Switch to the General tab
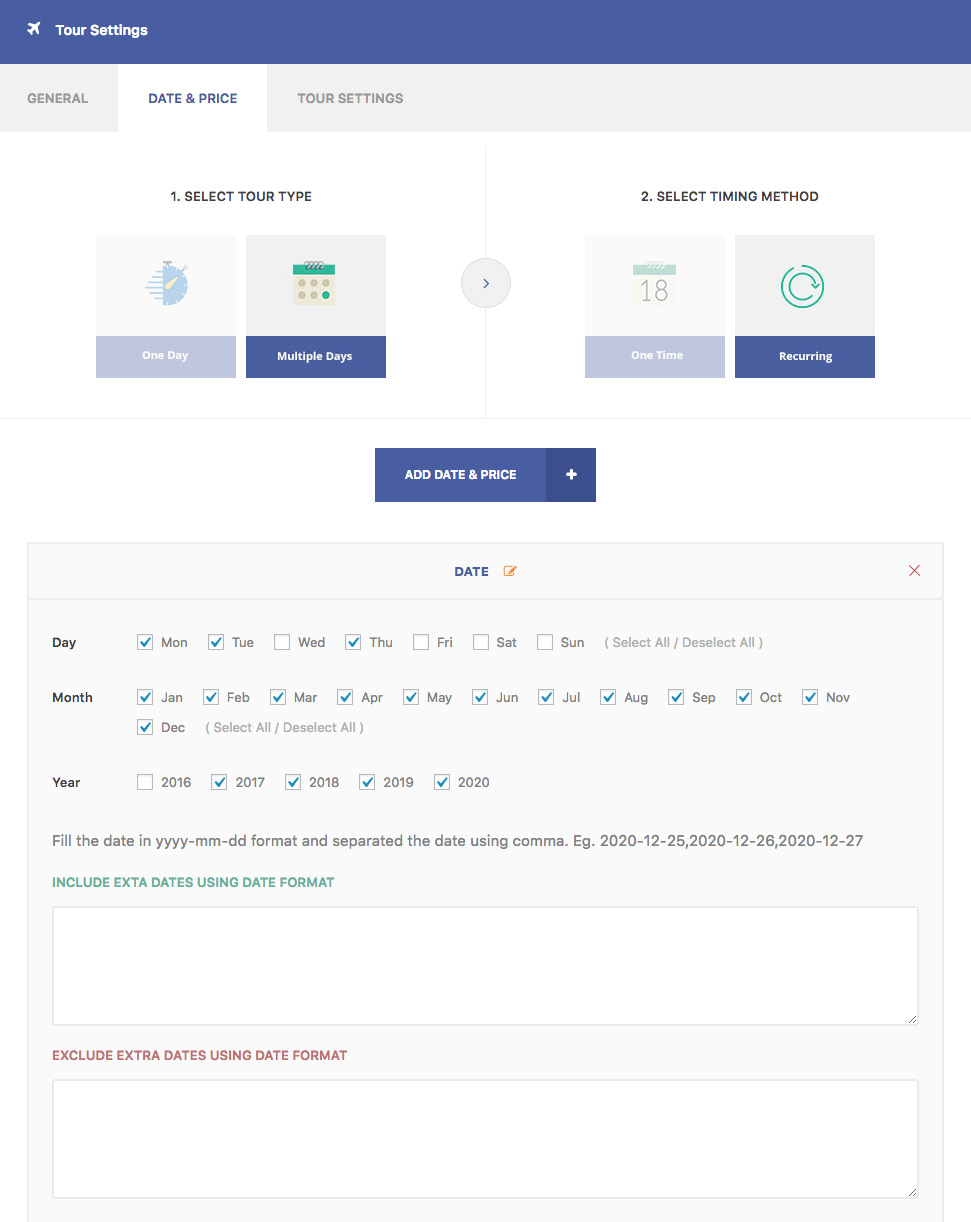The image size is (971, 1222). pyautogui.click(x=58, y=98)
